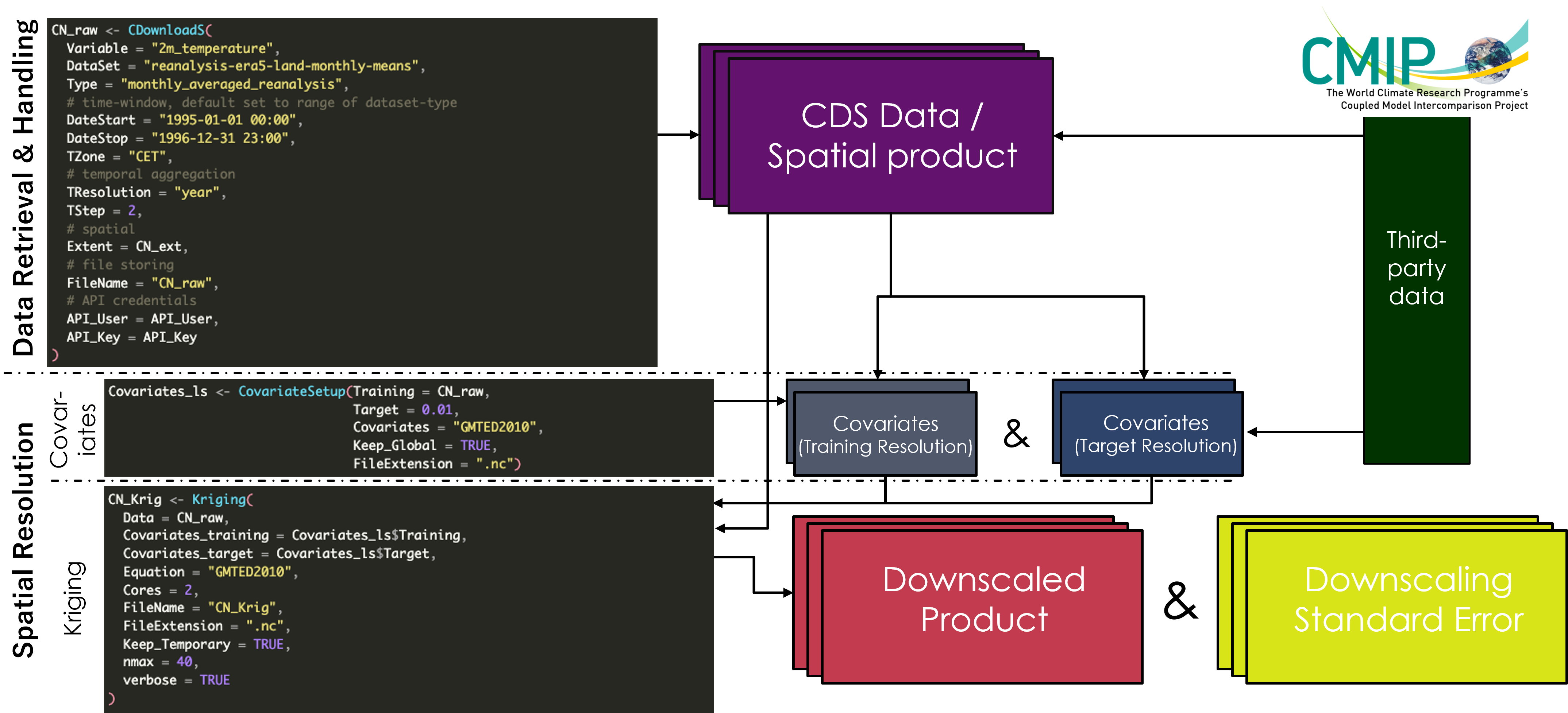Click Keep_Global TRUE in CovariateSetup
The height and width of the screenshot is (713, 1568).
pyautogui.click(x=475, y=445)
